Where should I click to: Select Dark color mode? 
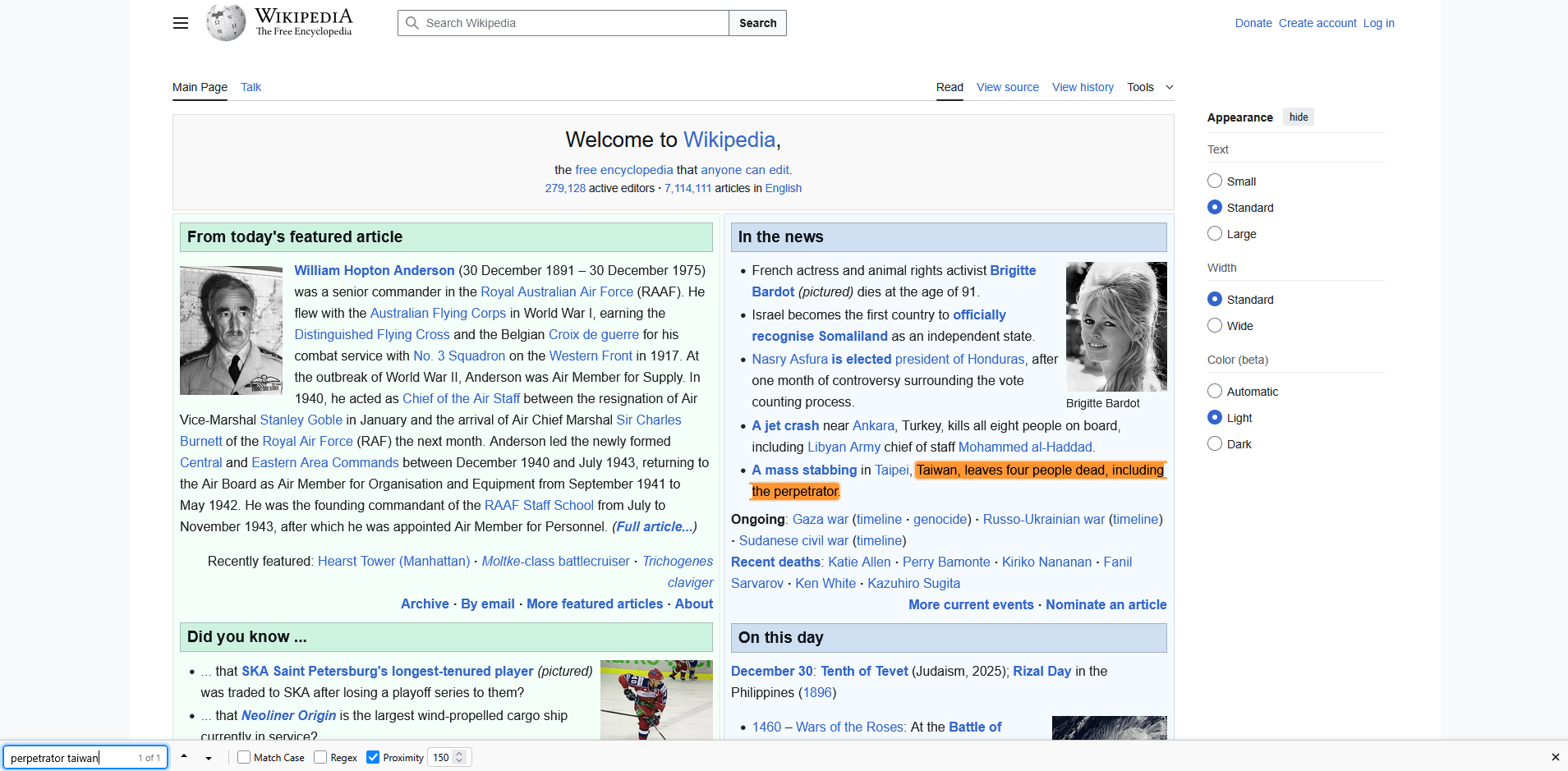(x=1215, y=444)
